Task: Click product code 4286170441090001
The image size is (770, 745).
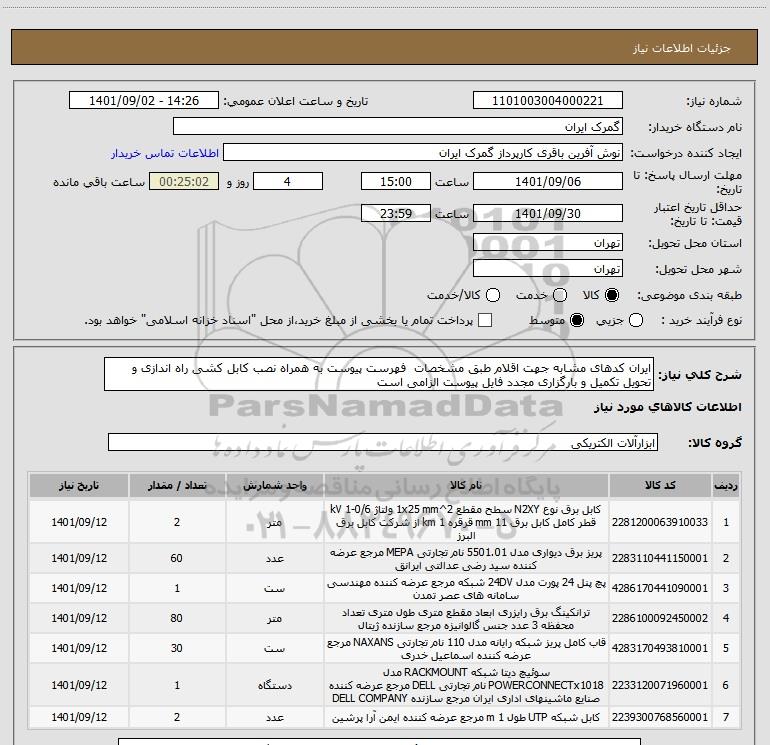Action: pyautogui.click(x=660, y=588)
